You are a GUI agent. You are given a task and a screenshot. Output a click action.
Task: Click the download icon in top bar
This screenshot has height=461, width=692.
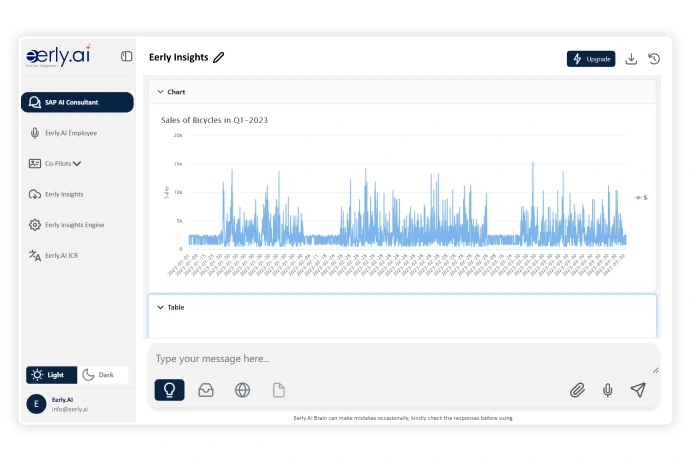click(x=631, y=59)
